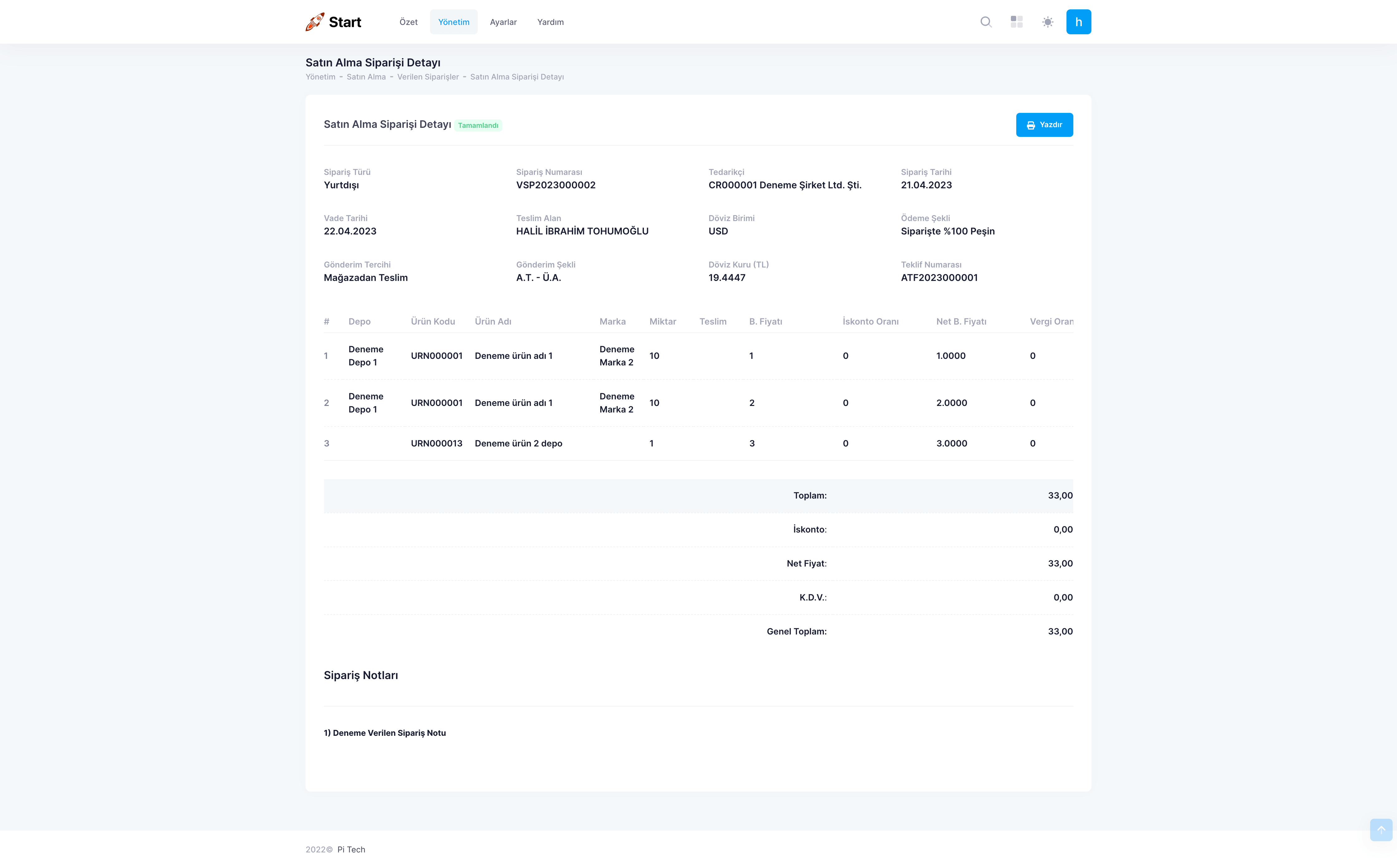This screenshot has height=868, width=1397.
Task: Open the Ayarlar menu
Action: 503,22
